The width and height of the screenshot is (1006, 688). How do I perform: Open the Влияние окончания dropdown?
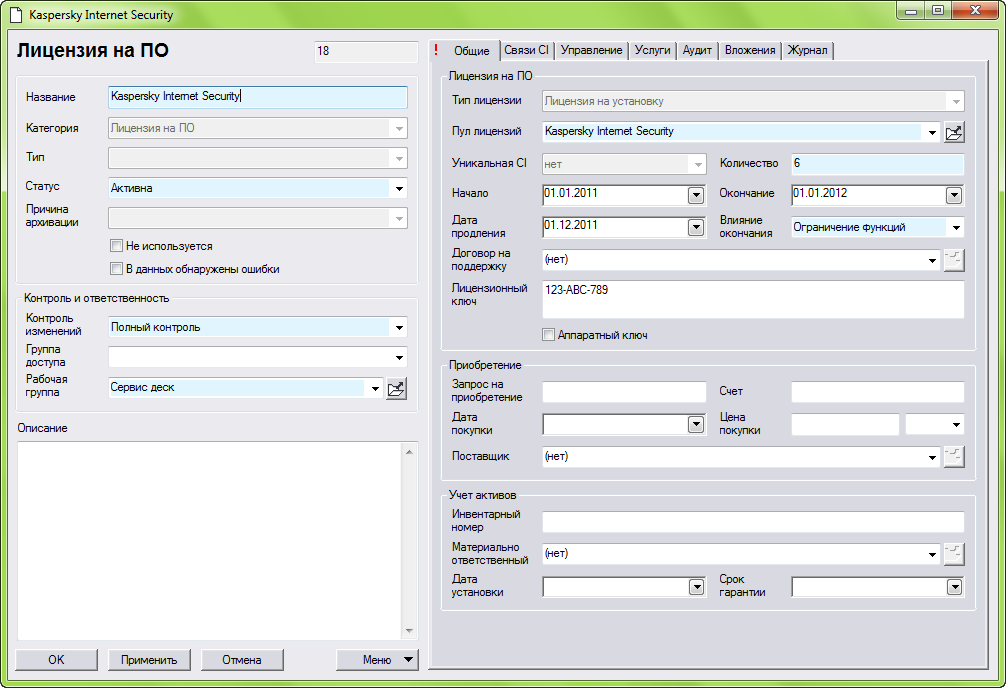coord(956,227)
